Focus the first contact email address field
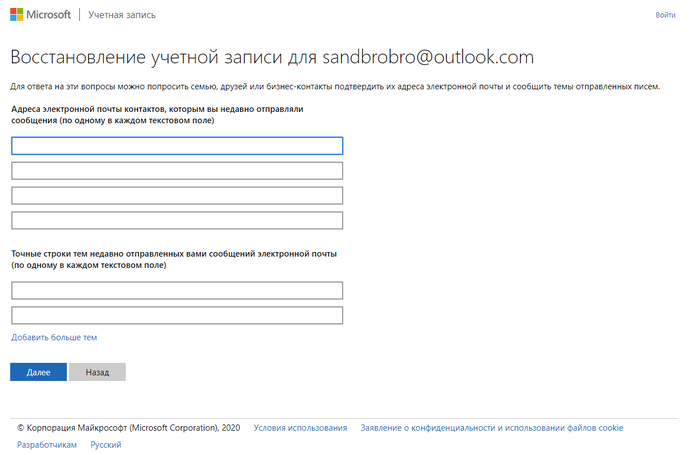This screenshot has height=455, width=700. 177,146
